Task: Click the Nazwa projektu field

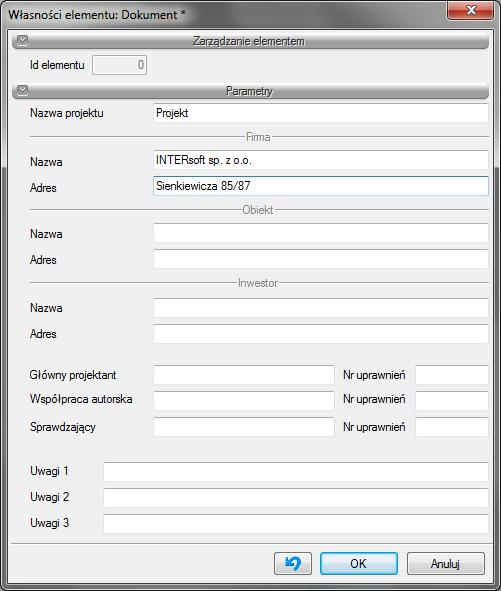Action: coord(321,113)
